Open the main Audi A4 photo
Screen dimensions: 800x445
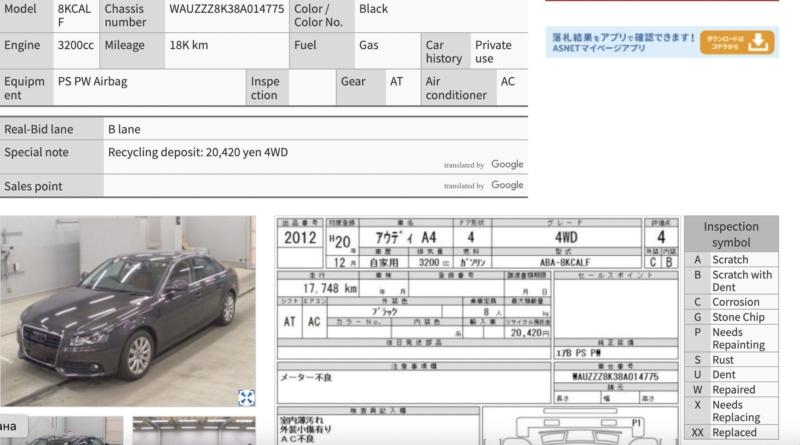(x=127, y=311)
